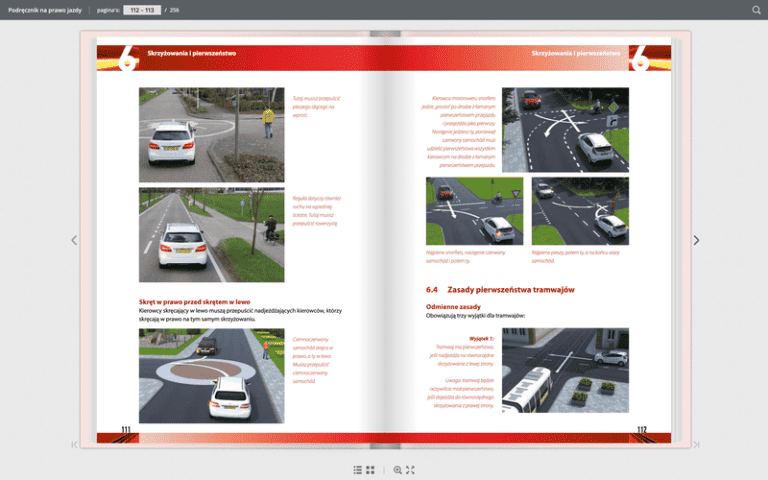Click the tram intersection illustration
Image resolution: width=768 pixels, height=480 pixels.
(565, 370)
